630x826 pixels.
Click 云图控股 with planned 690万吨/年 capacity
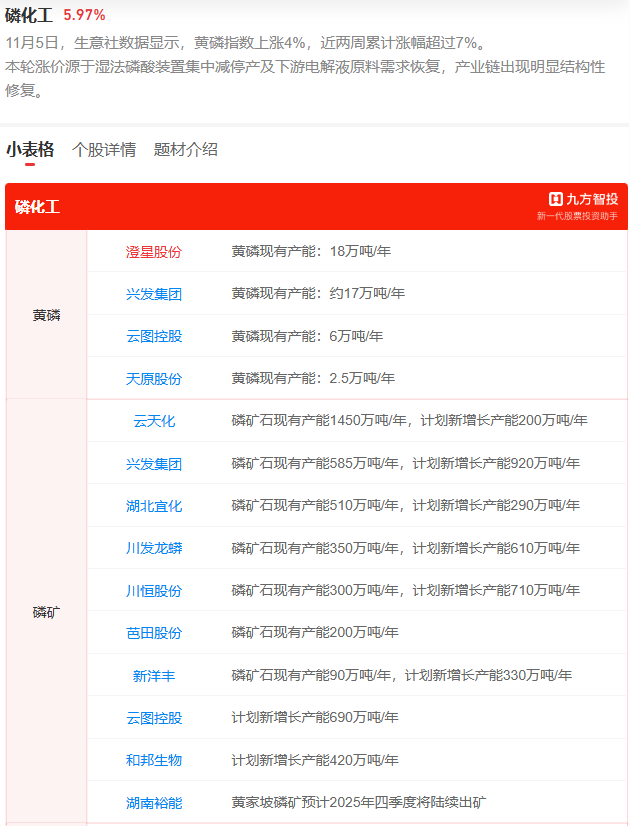tap(154, 718)
